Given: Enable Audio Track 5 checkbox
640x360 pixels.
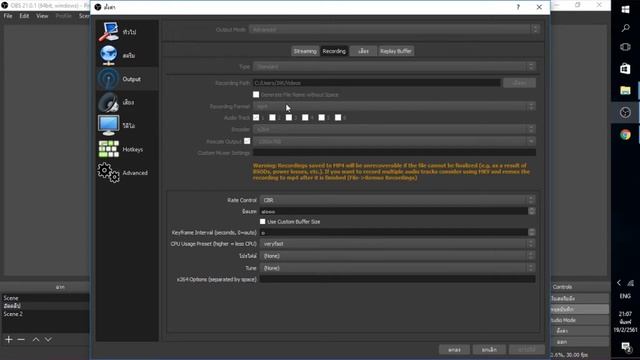Looking at the screenshot, I should pos(321,118).
